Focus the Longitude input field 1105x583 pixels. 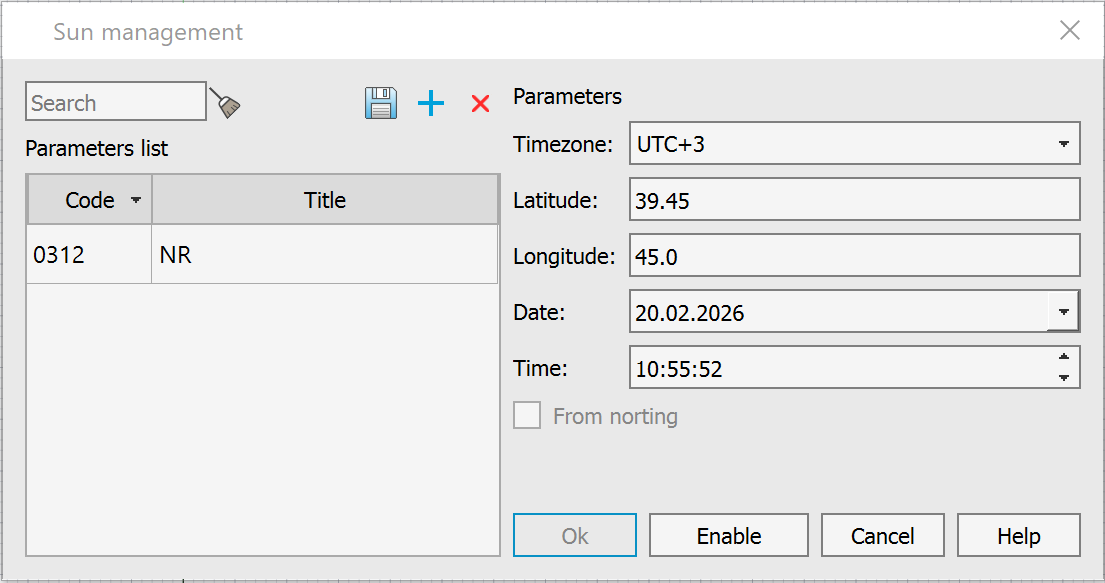tap(855, 256)
